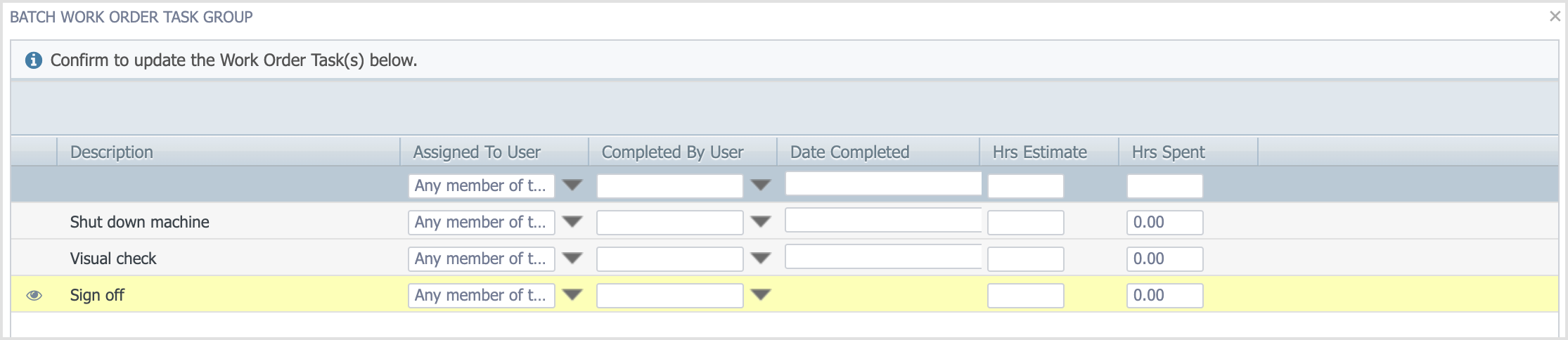Open Assigned To User dropdown for Visual check
This screenshot has width=1568, height=340.
click(x=573, y=259)
